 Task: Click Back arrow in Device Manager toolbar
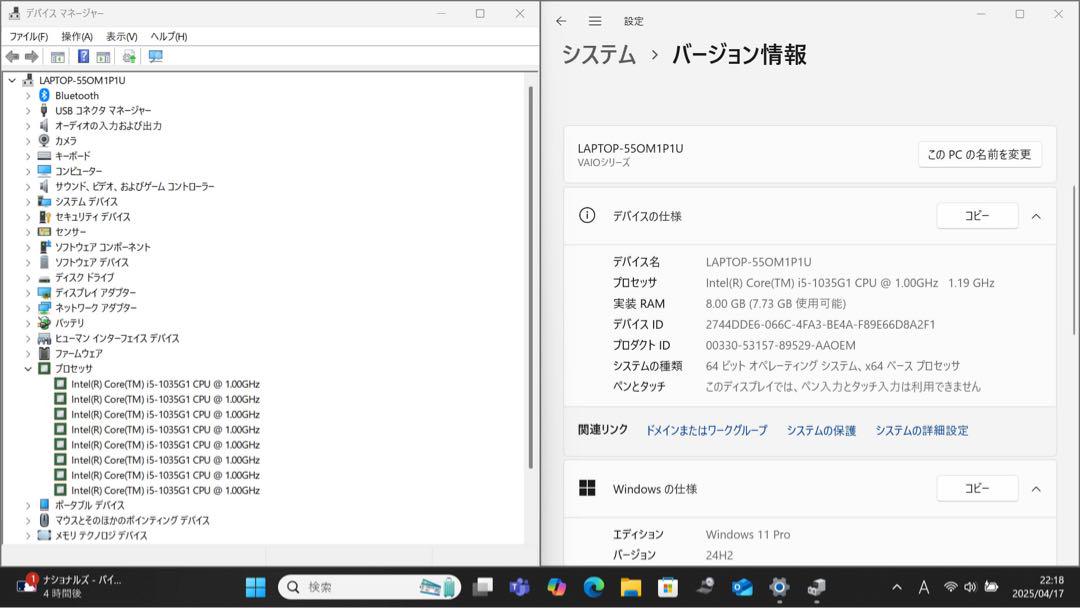click(12, 56)
